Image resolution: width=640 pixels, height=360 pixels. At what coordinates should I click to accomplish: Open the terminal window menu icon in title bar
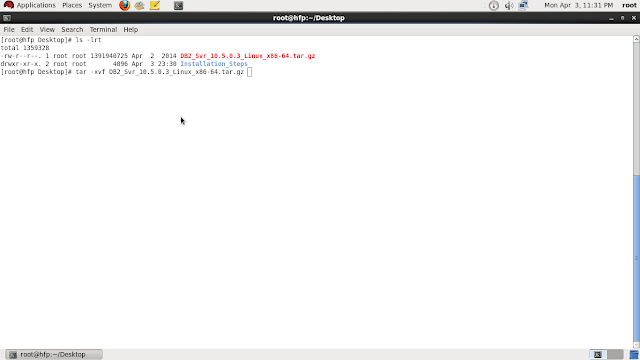[7, 18]
